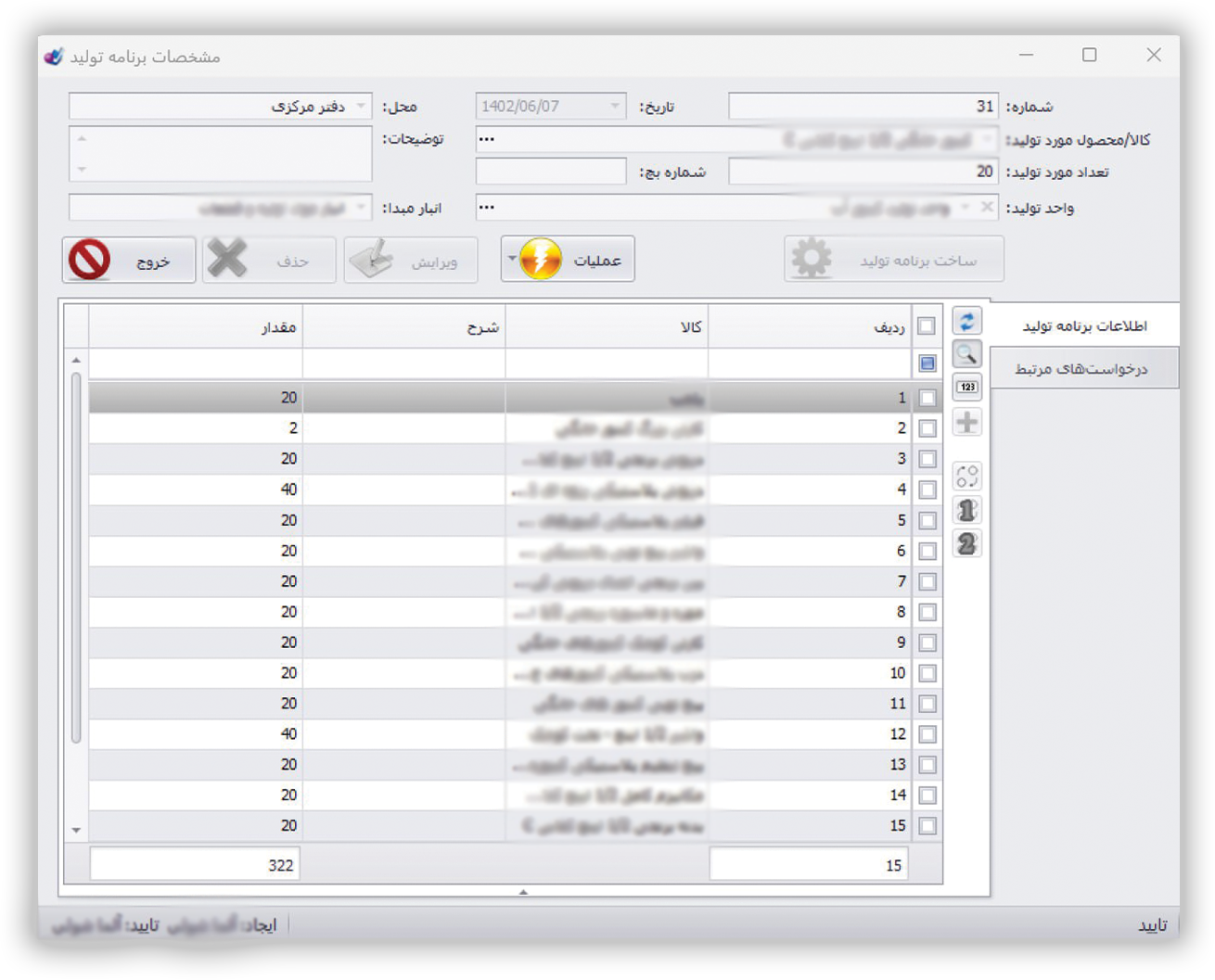Open the تاریخ date dropdown arrow

point(615,106)
